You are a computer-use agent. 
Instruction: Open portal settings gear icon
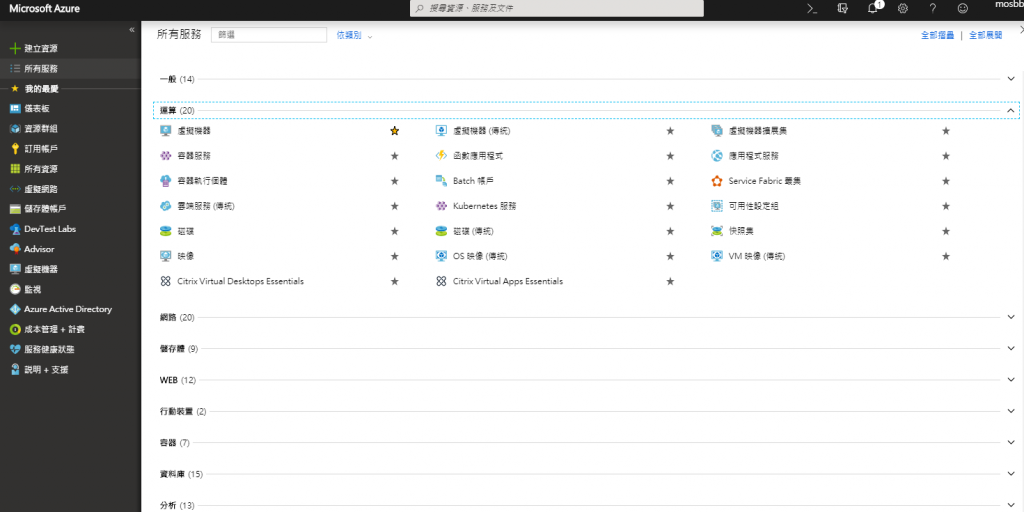point(903,8)
